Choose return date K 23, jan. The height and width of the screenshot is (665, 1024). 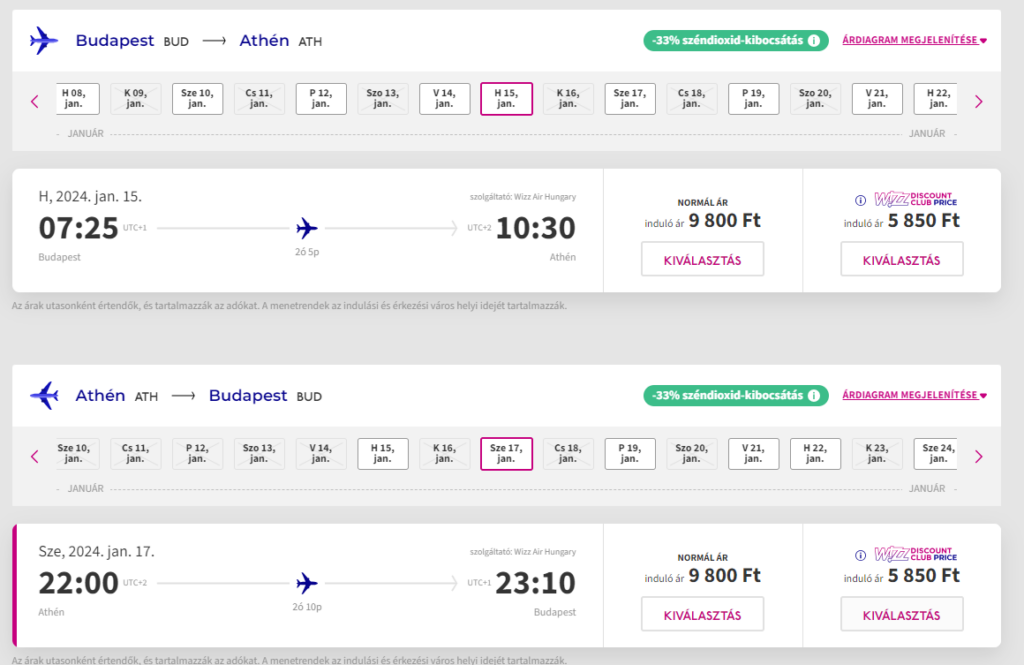pos(877,453)
